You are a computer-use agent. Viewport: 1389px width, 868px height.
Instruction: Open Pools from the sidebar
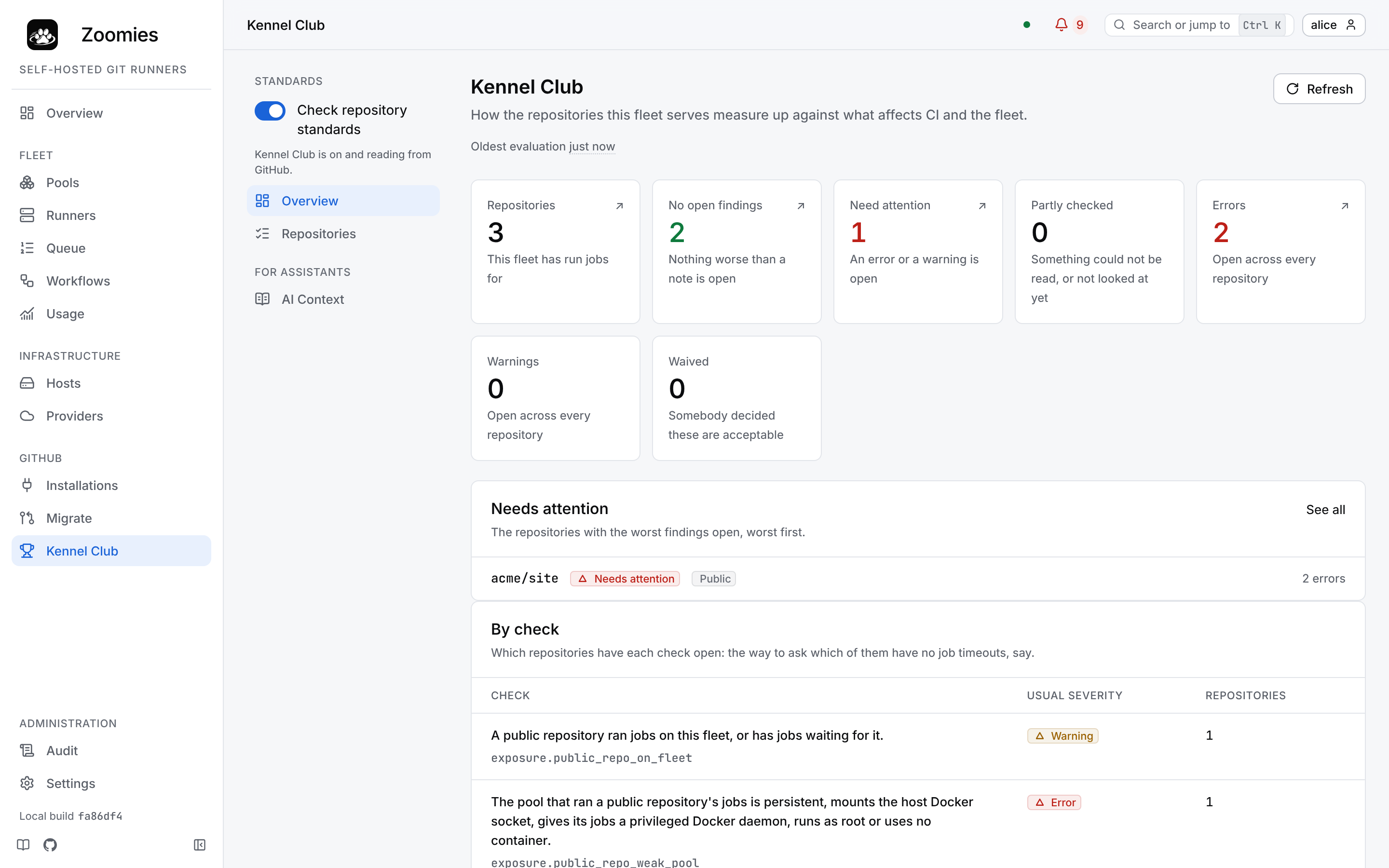click(x=111, y=183)
